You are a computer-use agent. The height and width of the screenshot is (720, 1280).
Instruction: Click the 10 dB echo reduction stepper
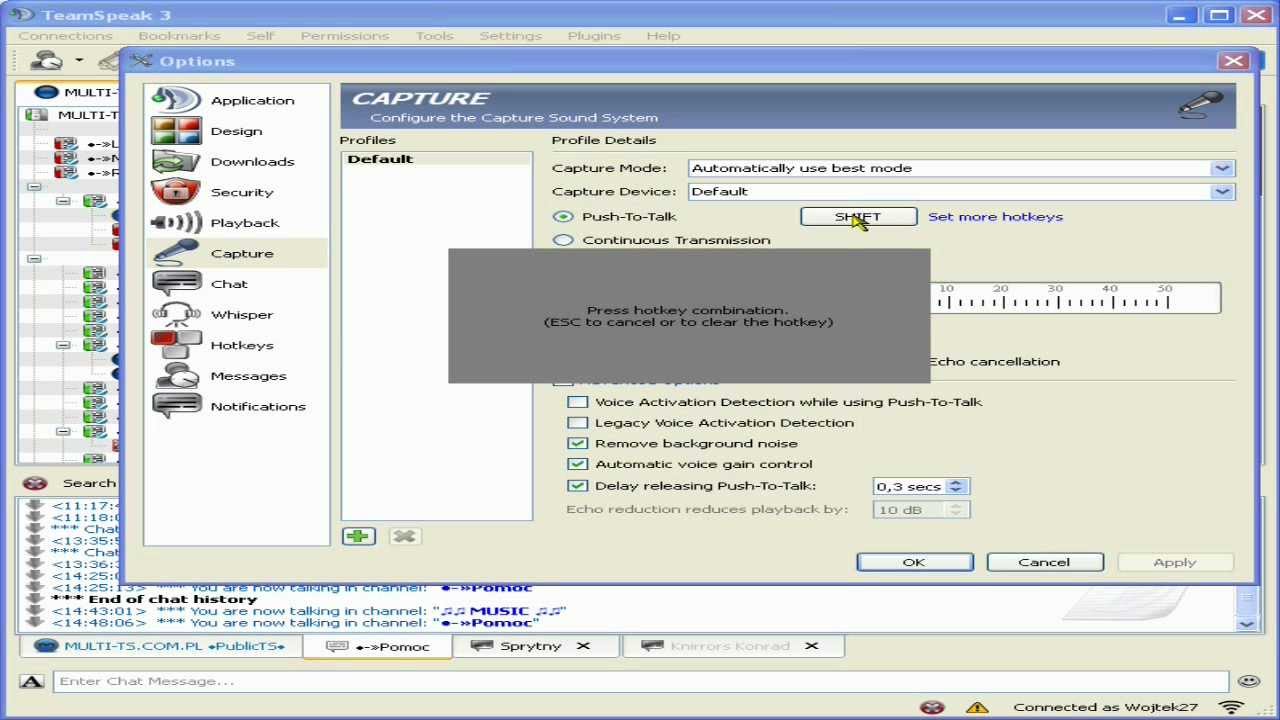[x=956, y=509]
